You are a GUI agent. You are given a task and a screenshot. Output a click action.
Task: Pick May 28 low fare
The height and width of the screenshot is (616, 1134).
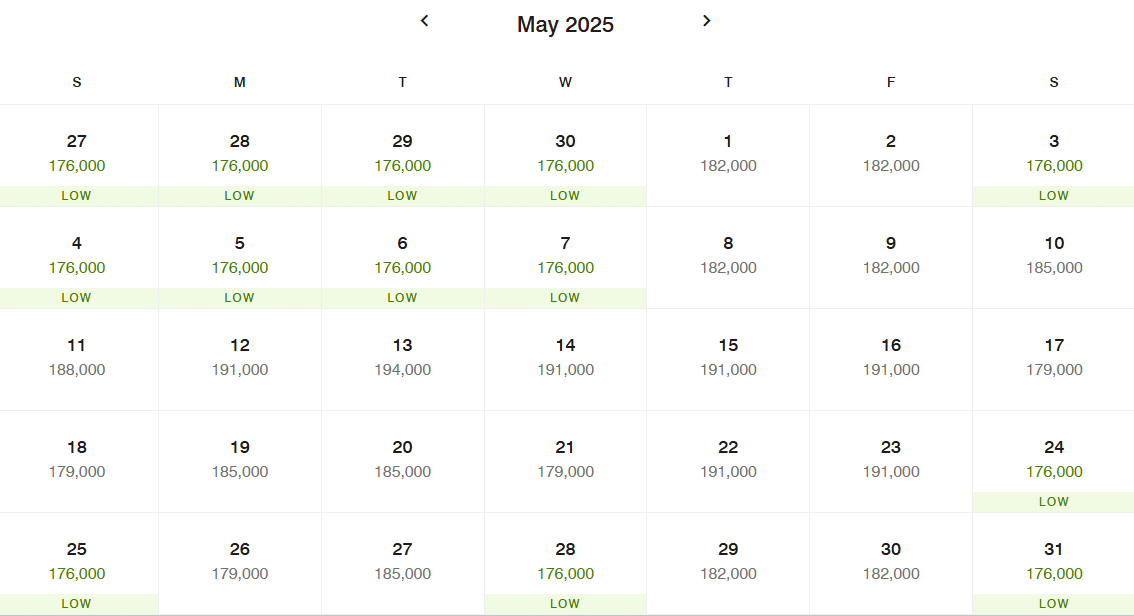[566, 564]
